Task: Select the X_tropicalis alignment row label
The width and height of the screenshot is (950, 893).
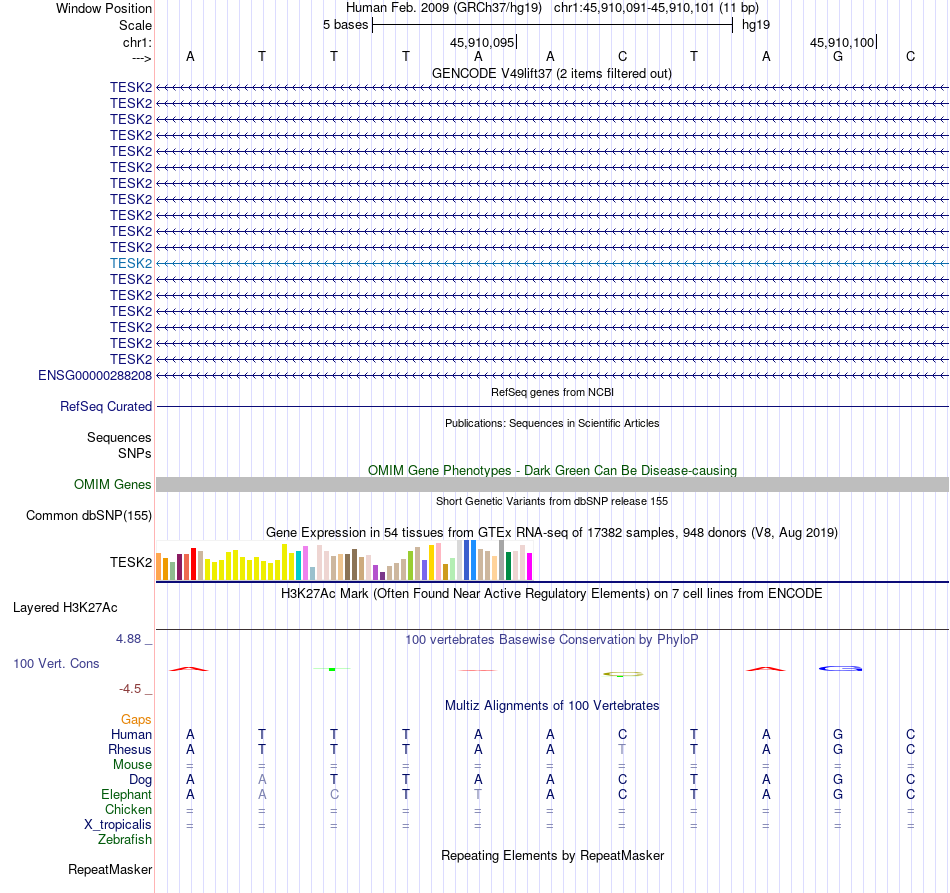Action: [x=118, y=825]
